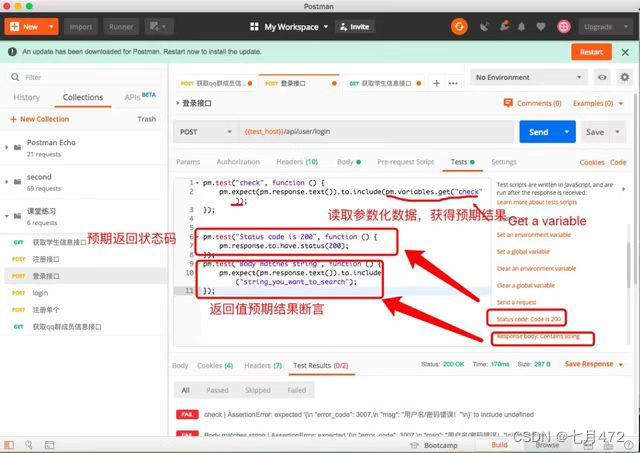The height and width of the screenshot is (453, 640).
Task: Open the Settings request tab
Action: 504,162
